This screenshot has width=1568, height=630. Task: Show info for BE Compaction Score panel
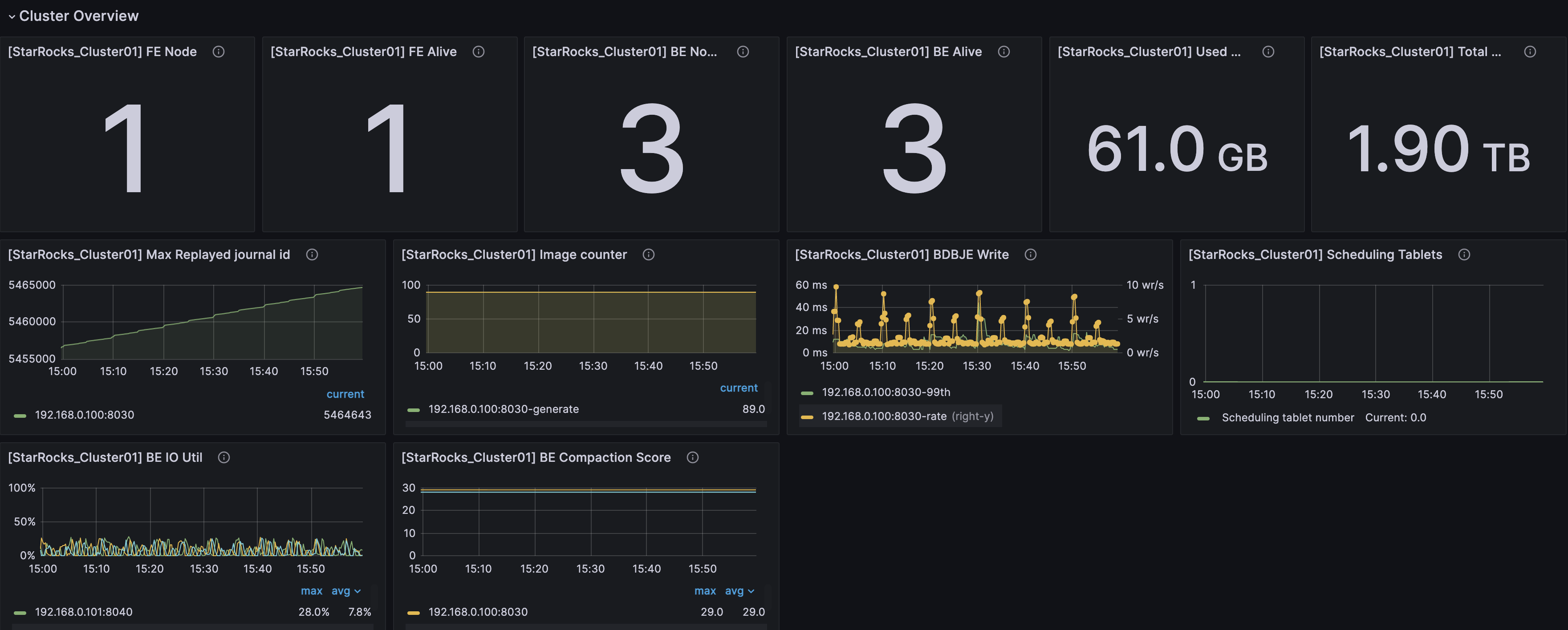coord(692,457)
